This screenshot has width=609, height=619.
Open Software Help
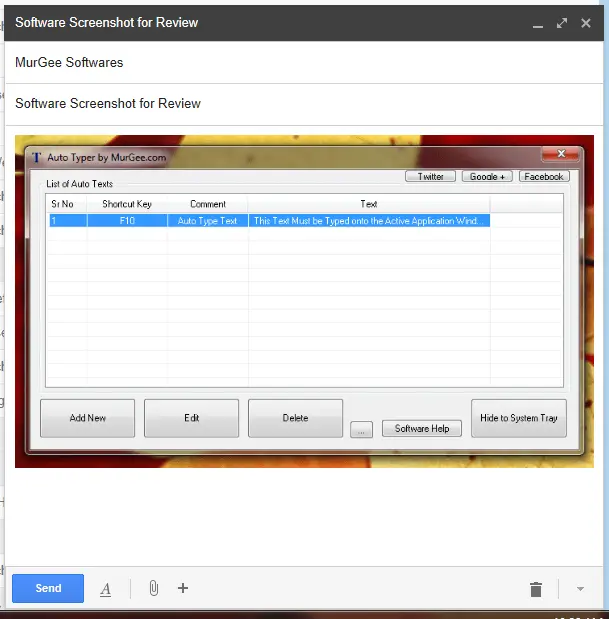421,428
